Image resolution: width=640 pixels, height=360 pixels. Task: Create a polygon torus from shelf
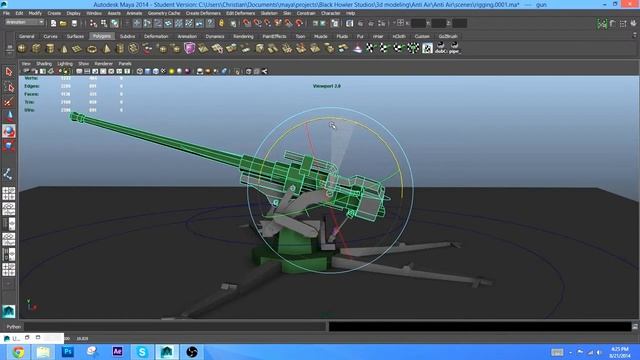[x=92, y=49]
